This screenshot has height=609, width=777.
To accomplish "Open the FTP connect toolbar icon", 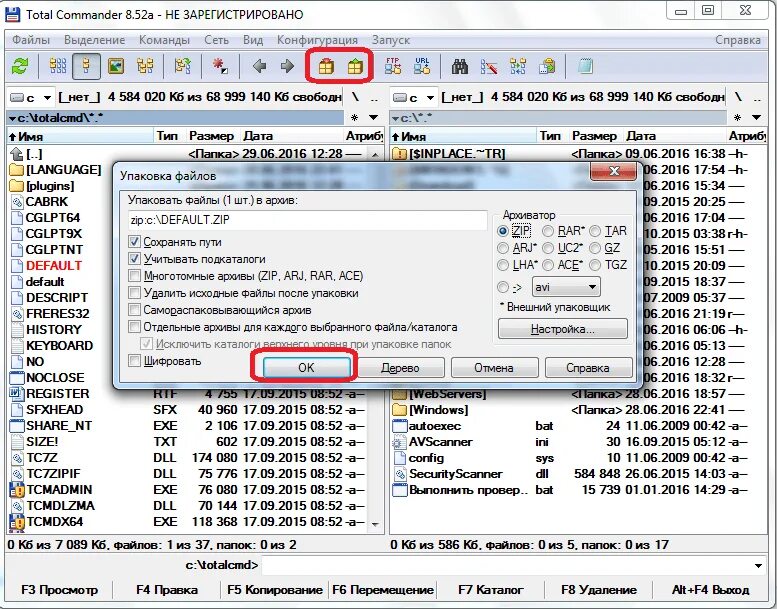I will pos(393,66).
